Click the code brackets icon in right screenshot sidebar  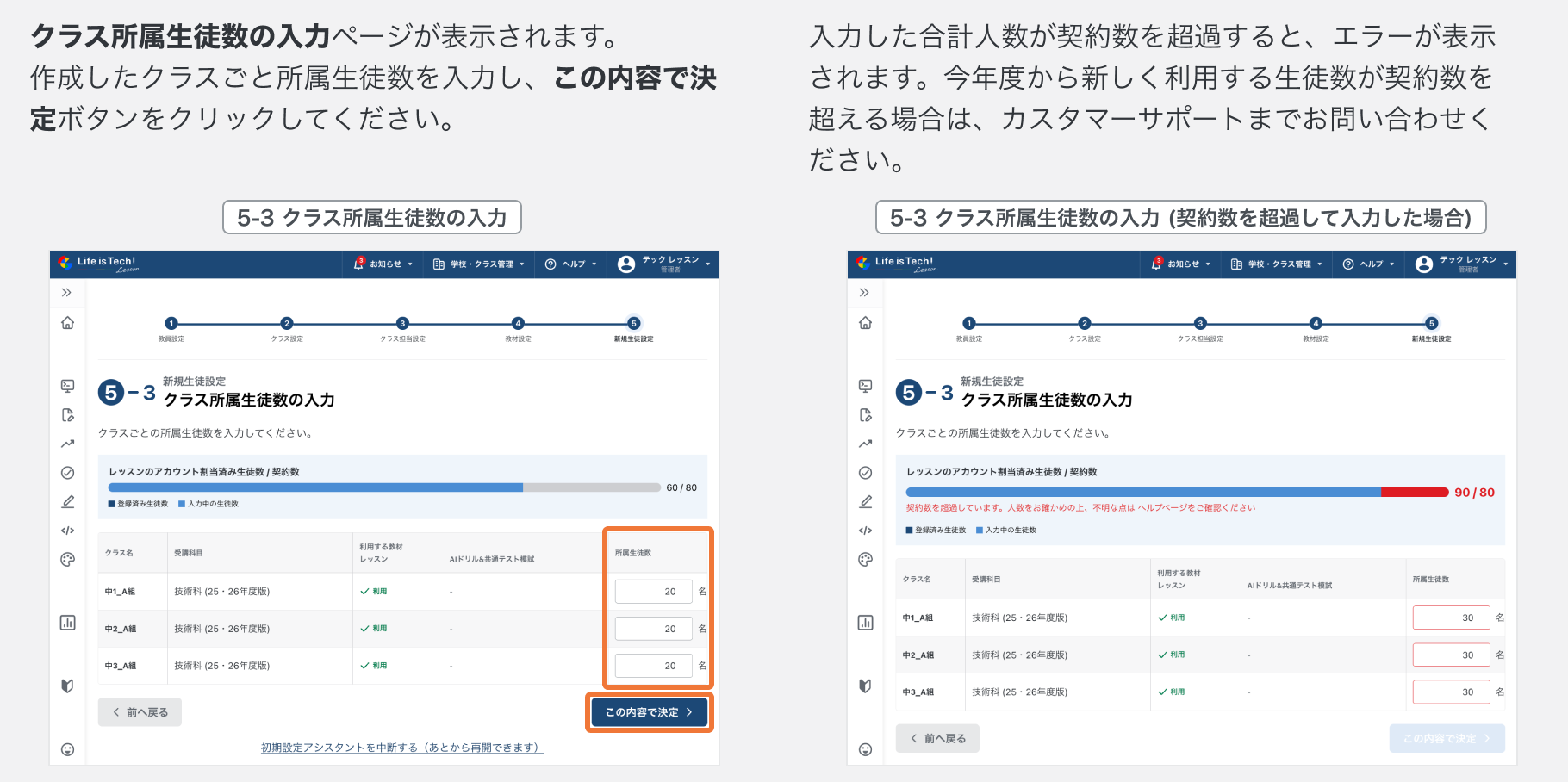point(865,531)
